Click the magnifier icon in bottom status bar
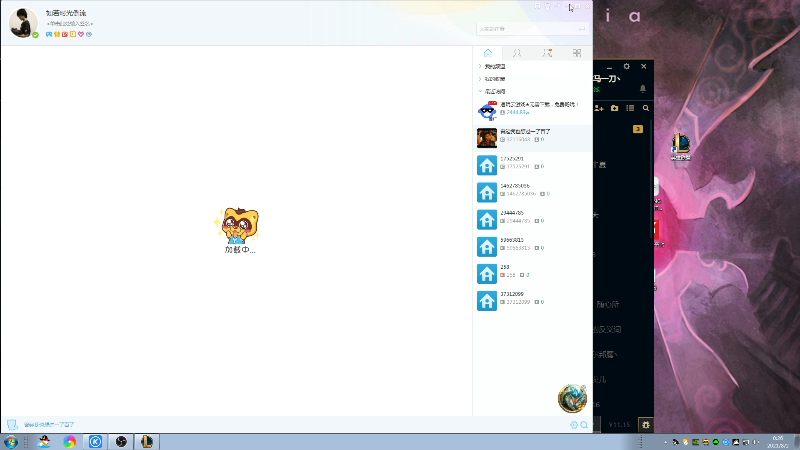The image size is (800, 450). (x=584, y=424)
